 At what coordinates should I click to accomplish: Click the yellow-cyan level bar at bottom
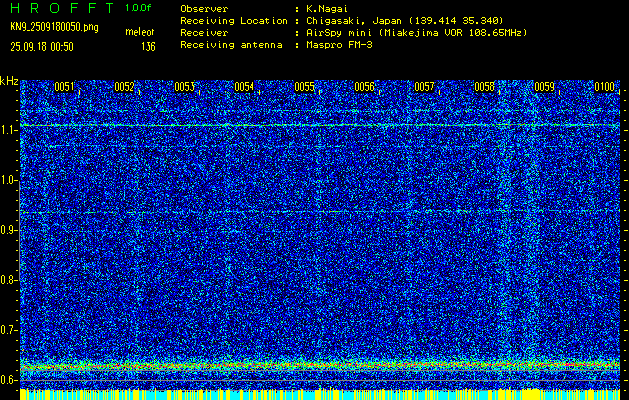point(320,394)
